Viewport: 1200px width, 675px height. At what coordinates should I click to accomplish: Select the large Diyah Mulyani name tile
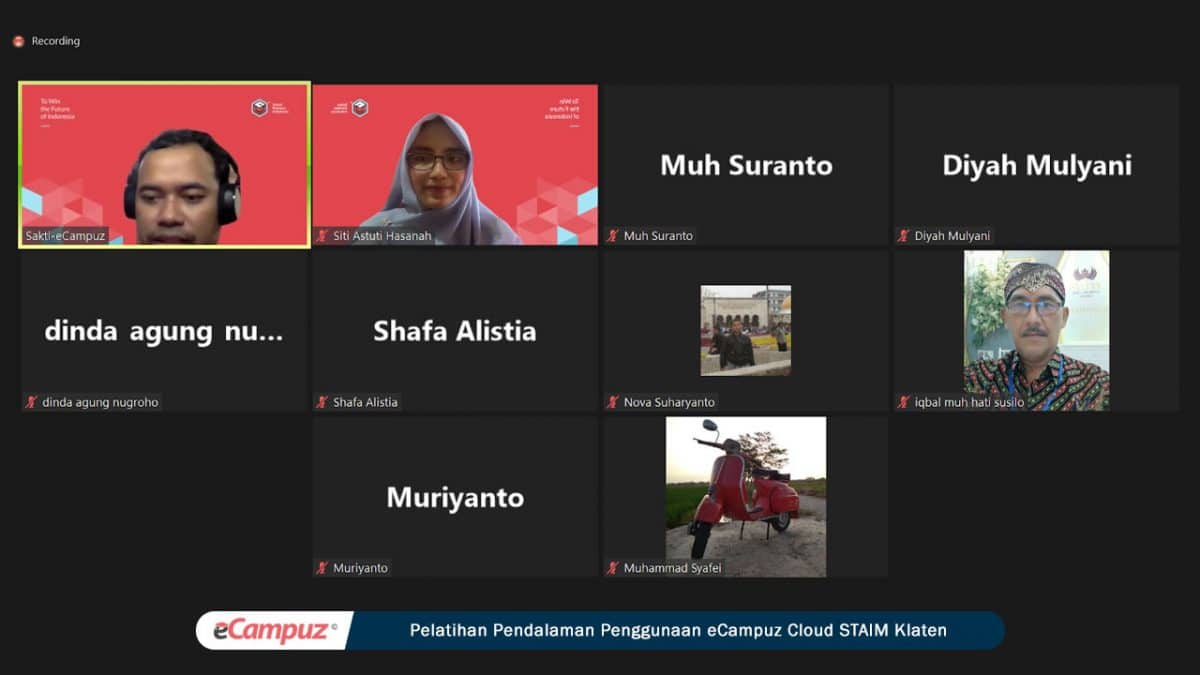coord(1037,165)
